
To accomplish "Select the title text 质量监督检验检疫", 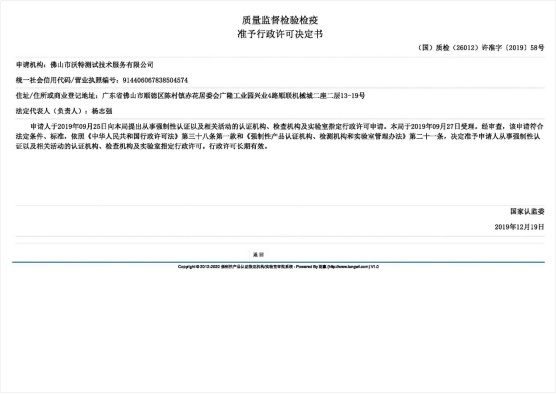I will click(x=280, y=20).
